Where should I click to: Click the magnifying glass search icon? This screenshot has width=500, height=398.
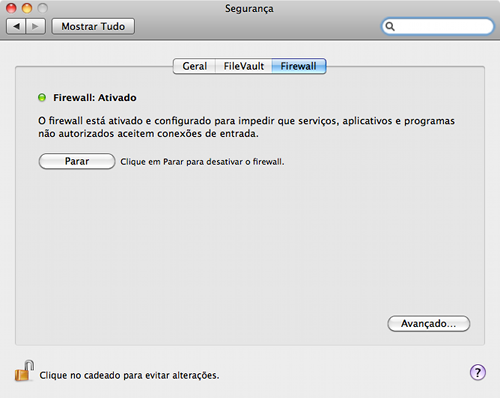tap(390, 26)
